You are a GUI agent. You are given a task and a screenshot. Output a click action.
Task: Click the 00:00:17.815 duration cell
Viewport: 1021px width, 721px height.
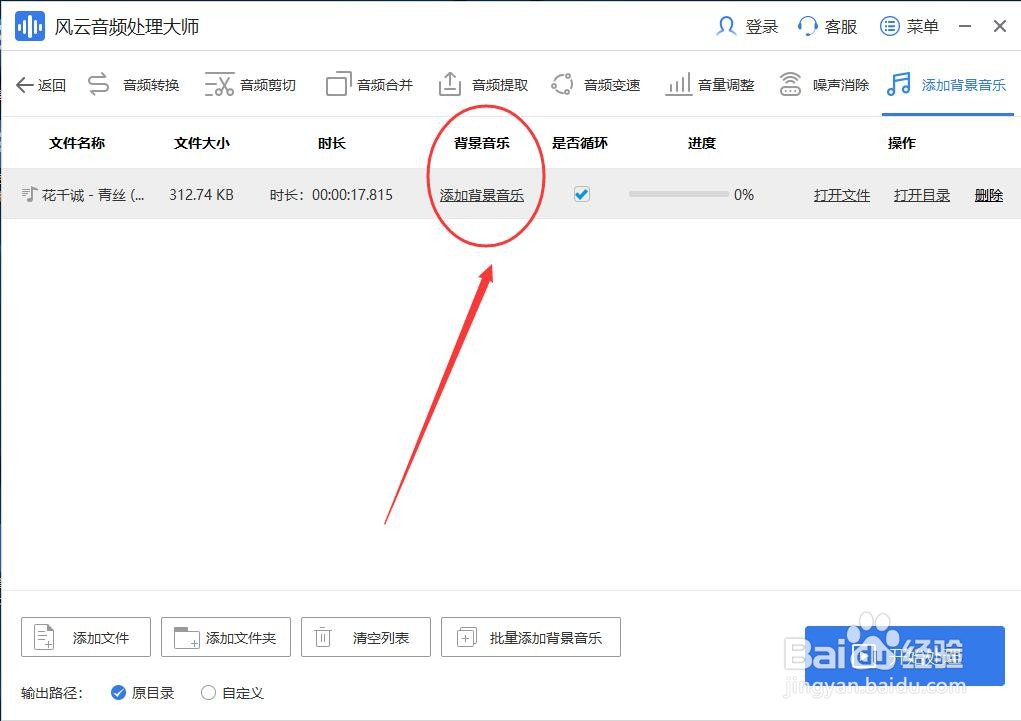pos(352,195)
